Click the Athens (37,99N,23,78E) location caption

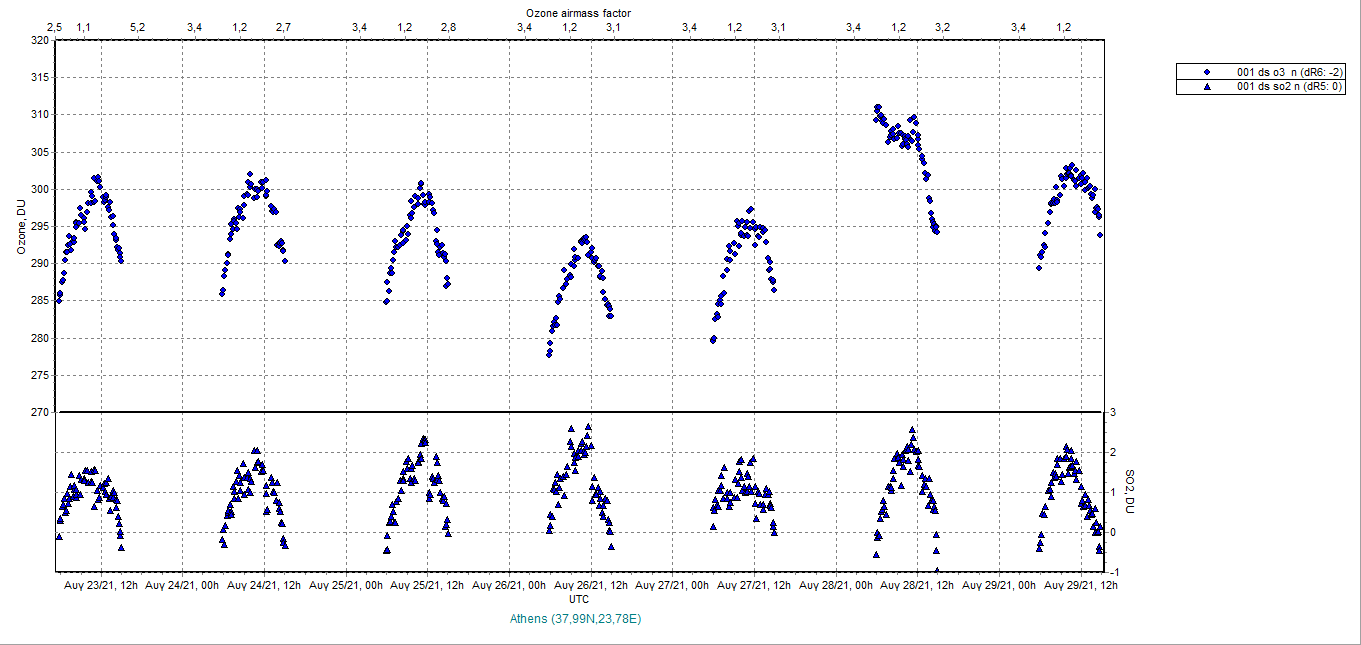(575, 619)
